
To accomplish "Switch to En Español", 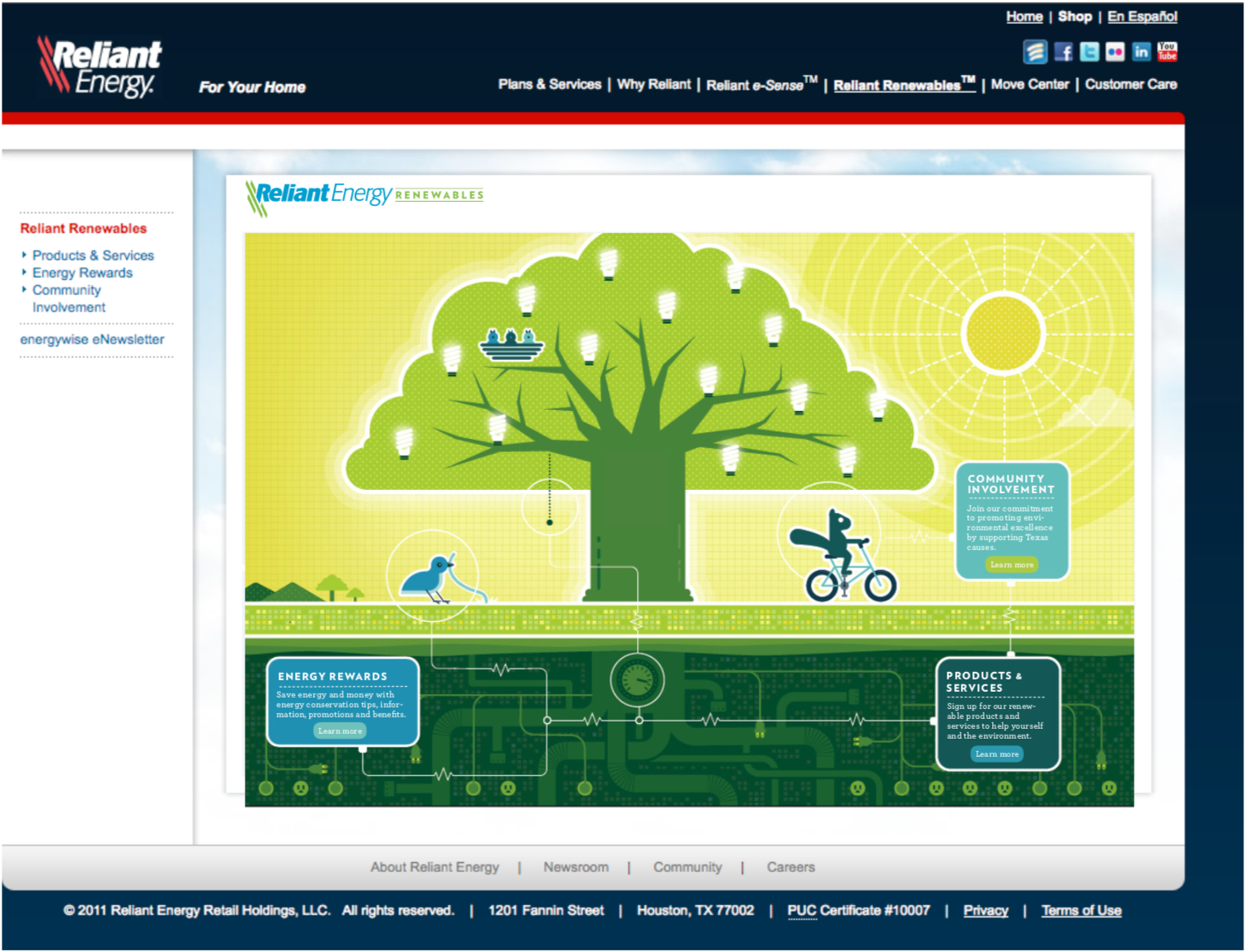I will [1142, 16].
